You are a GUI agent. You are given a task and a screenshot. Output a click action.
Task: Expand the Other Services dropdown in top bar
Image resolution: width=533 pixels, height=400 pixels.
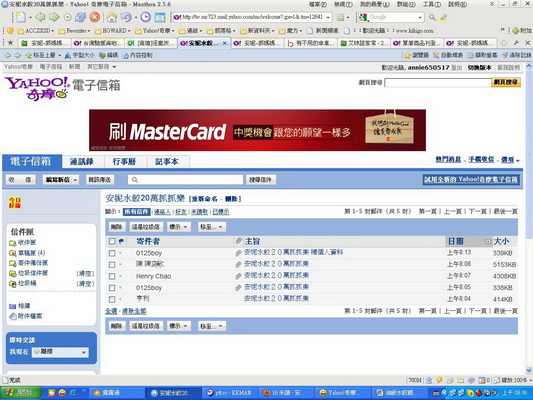(x=101, y=67)
